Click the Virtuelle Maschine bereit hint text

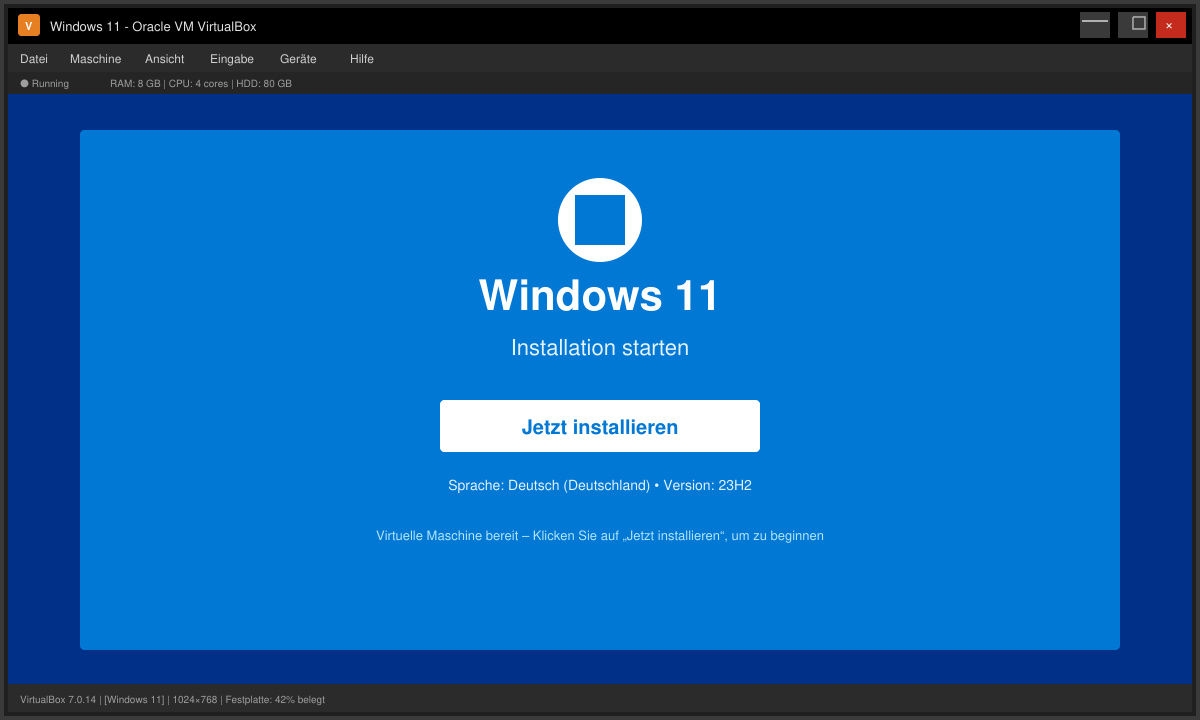coord(600,536)
